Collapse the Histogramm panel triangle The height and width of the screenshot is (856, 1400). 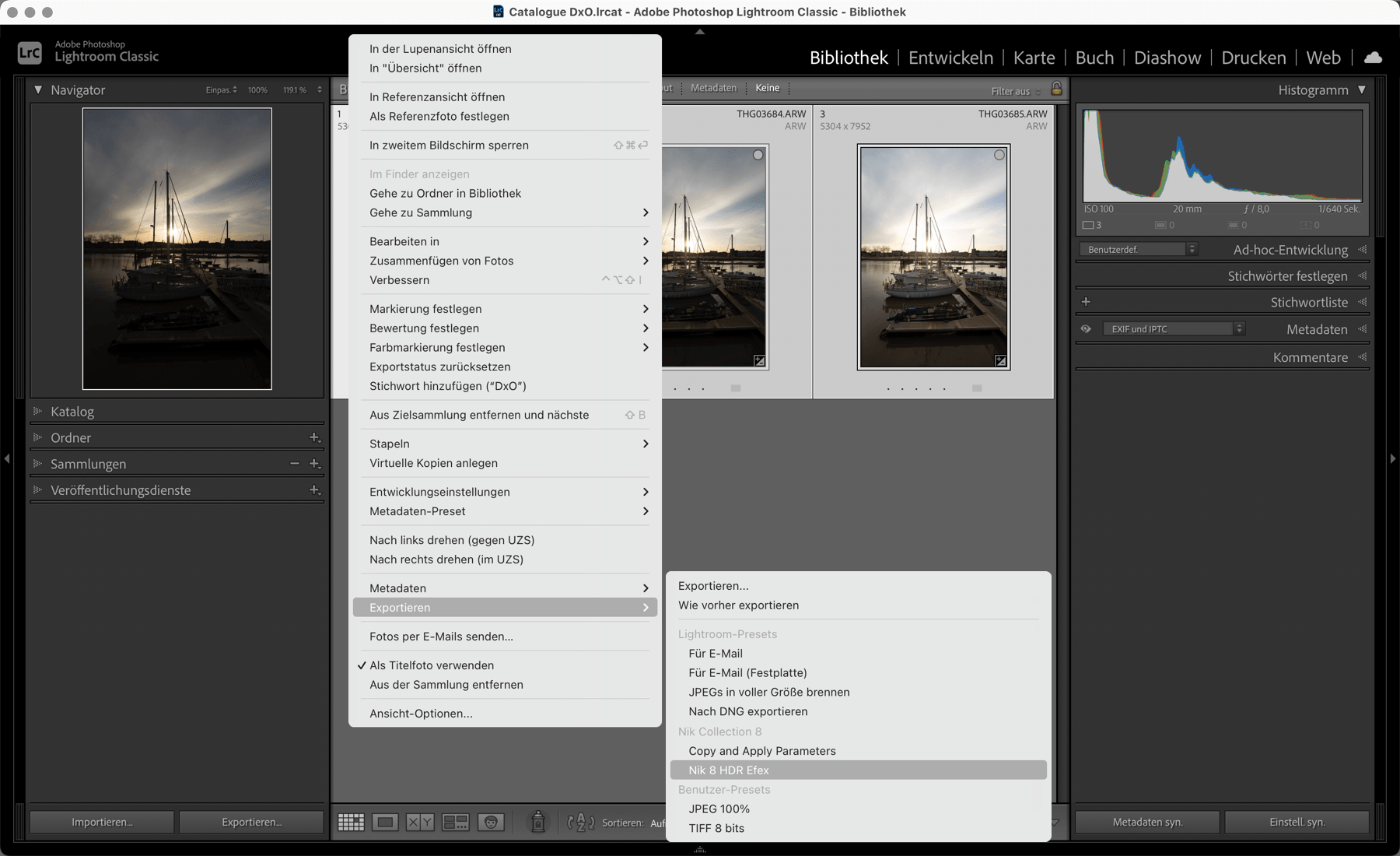pos(1362,90)
